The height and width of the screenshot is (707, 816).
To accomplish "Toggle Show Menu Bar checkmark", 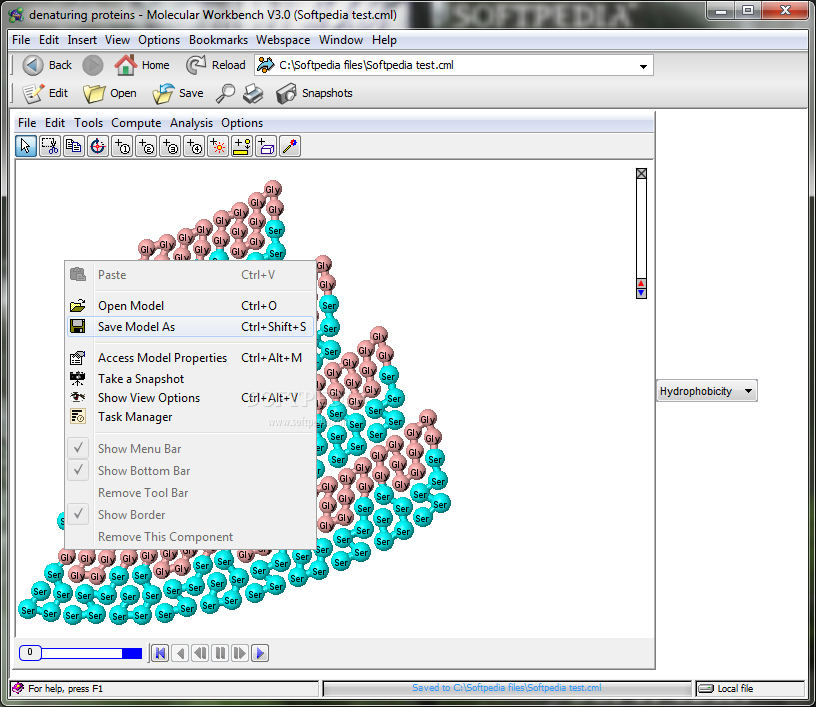I will pyautogui.click(x=78, y=448).
